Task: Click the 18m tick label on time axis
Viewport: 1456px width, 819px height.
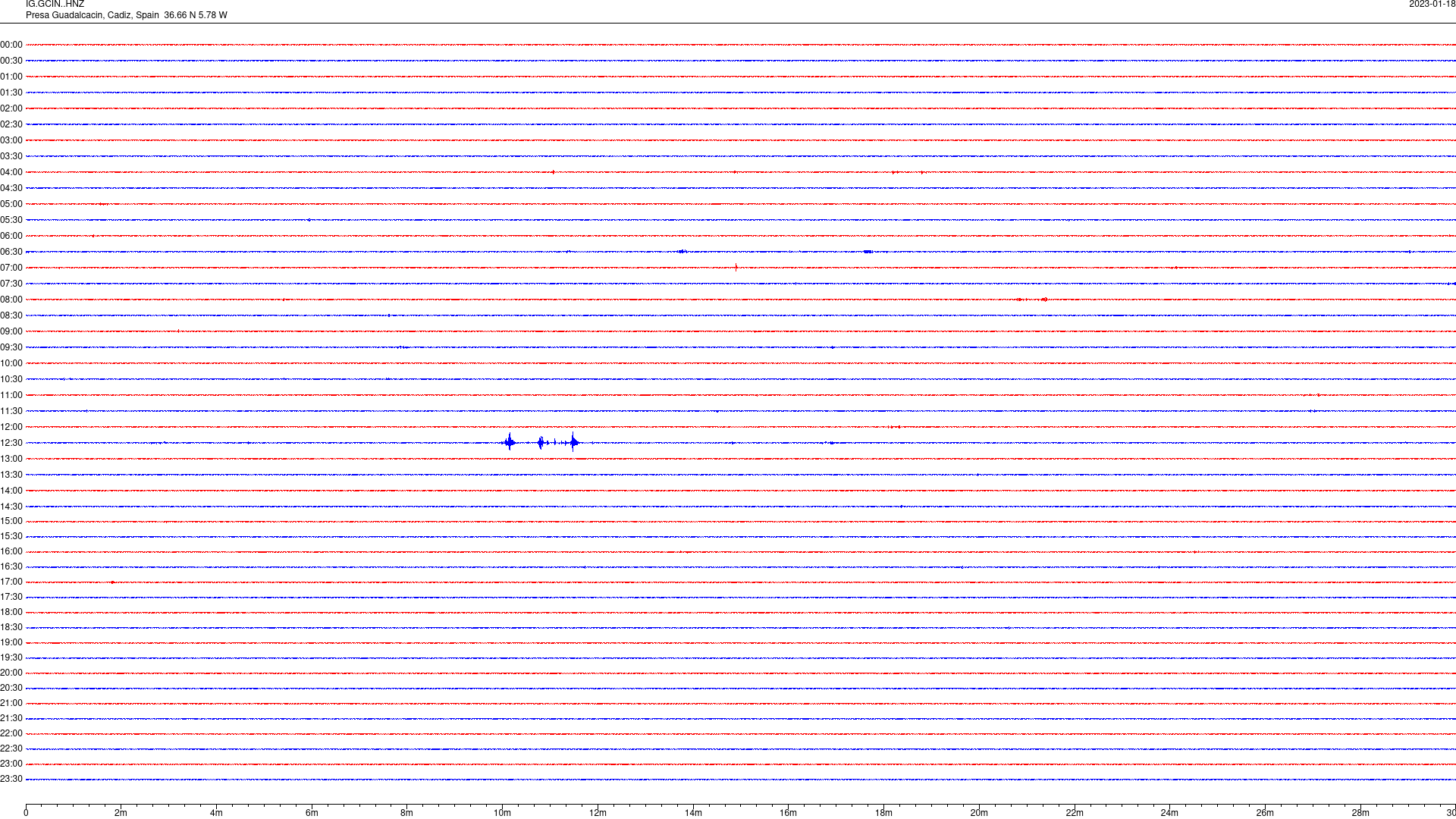Action: (883, 813)
